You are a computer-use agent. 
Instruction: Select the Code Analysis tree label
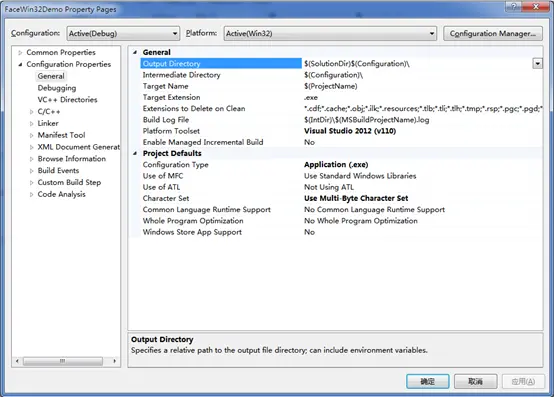61,194
